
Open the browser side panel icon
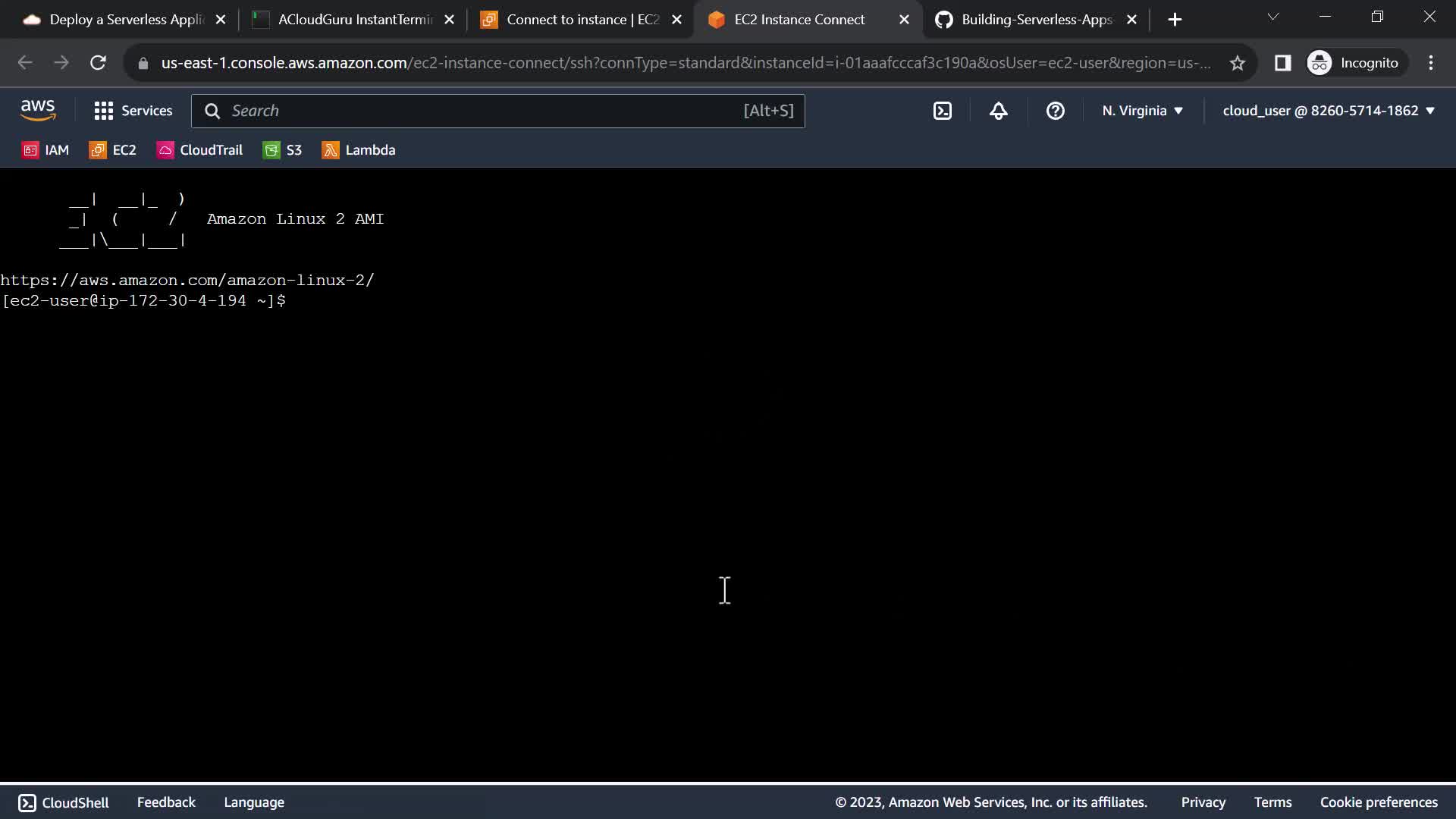click(1282, 63)
